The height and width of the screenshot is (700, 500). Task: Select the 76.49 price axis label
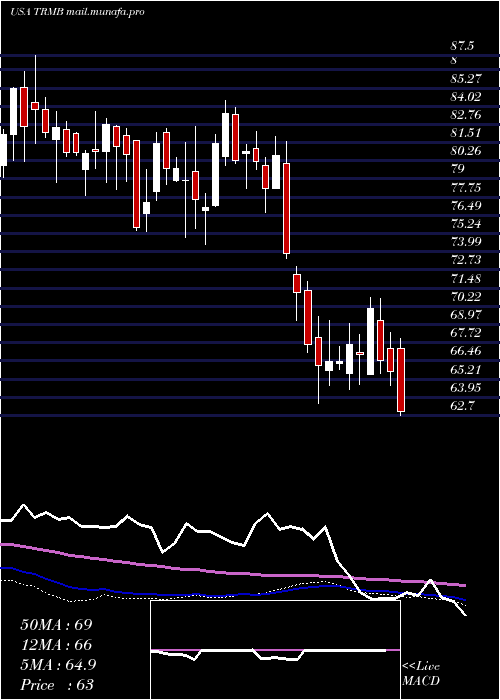pos(466,206)
